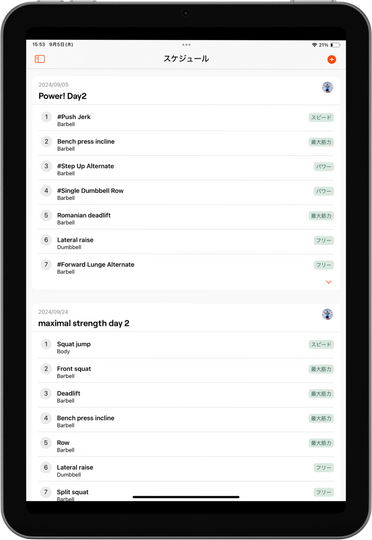Screen dimensions: 372x540
Task: Tap the battery status icon
Action: coord(335,45)
